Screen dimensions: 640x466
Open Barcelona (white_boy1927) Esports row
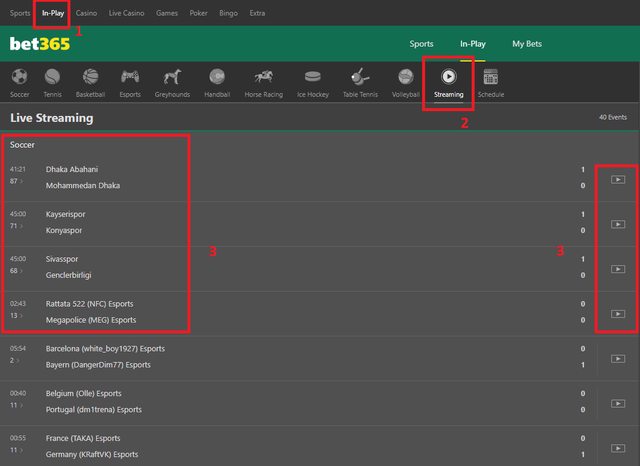click(x=105, y=349)
